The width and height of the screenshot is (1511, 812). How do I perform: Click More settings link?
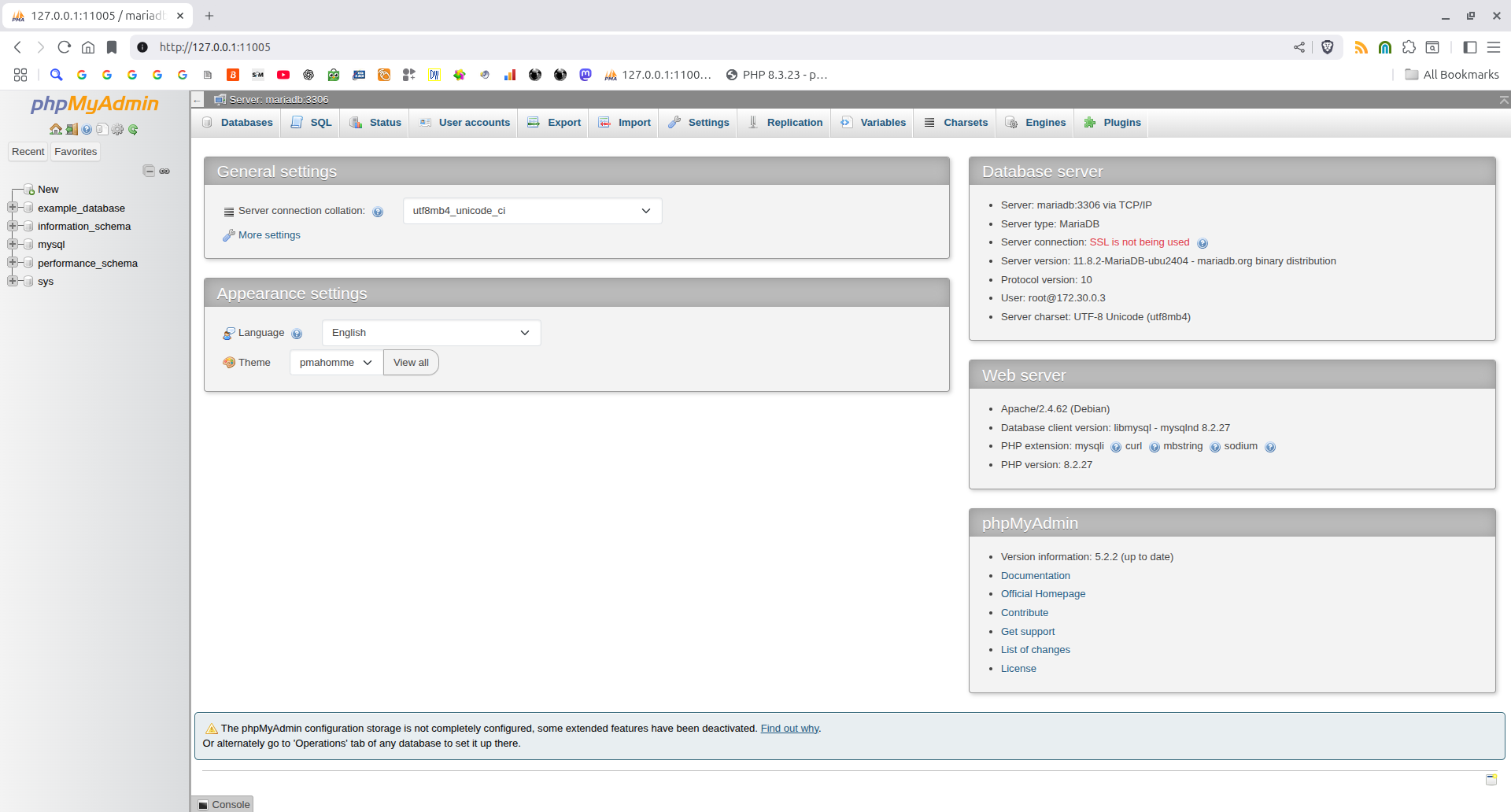(x=269, y=235)
